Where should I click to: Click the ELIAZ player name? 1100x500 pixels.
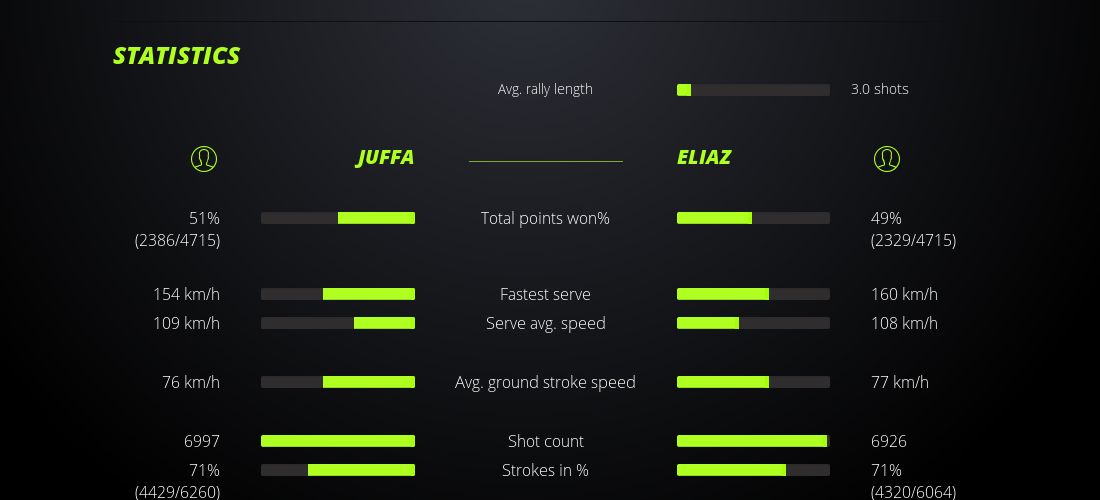point(704,157)
